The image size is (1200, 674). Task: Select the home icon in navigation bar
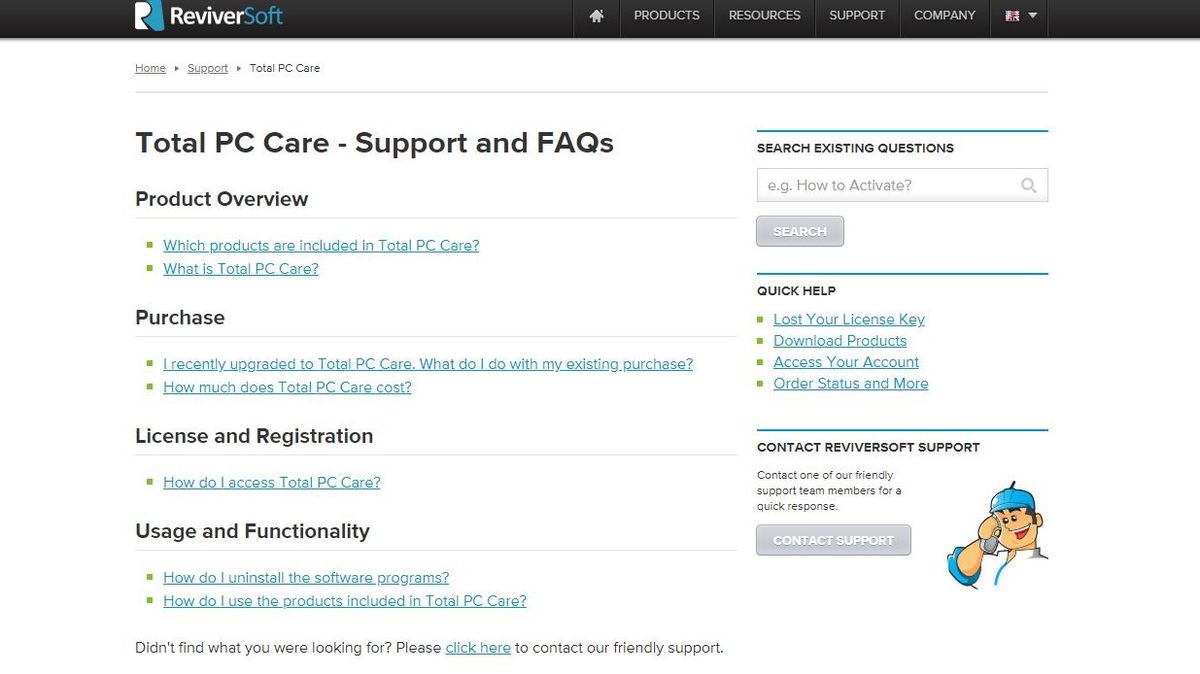tap(595, 16)
